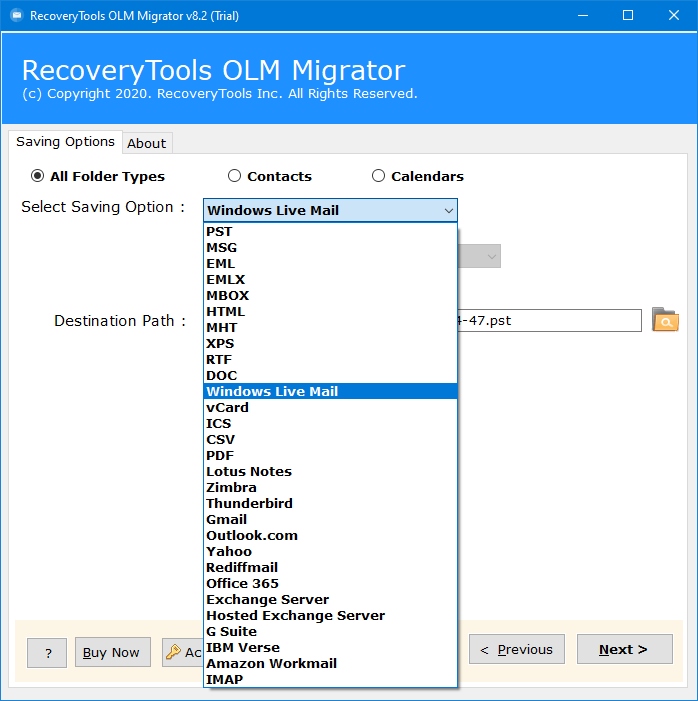
Task: Select highlighted Windows Live Mail list entry
Action: click(330, 392)
